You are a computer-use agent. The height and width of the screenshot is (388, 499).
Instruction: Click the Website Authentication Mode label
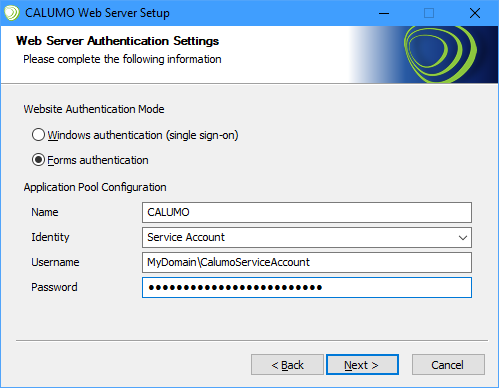(x=94, y=109)
